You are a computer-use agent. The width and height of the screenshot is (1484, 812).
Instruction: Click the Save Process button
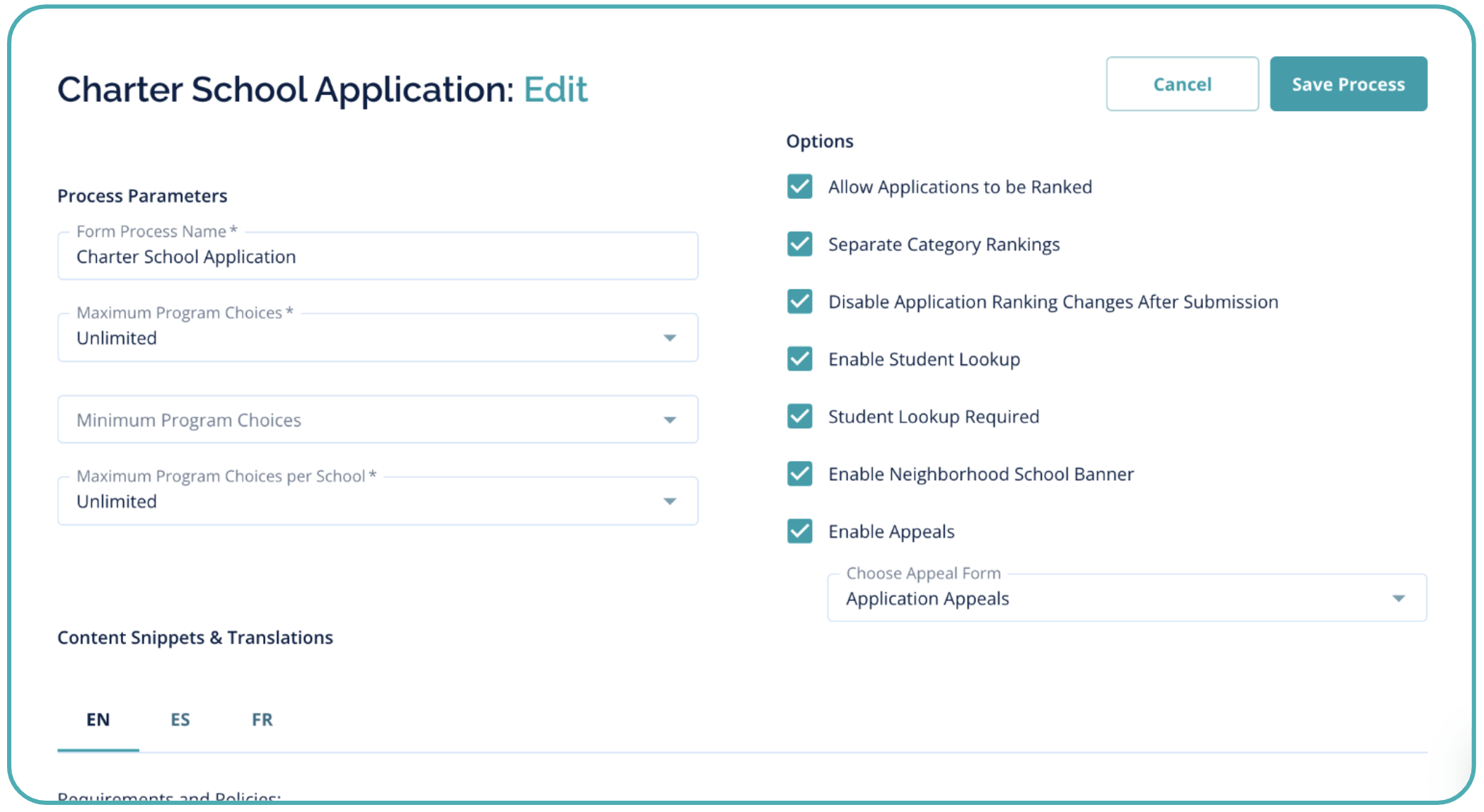(1347, 84)
